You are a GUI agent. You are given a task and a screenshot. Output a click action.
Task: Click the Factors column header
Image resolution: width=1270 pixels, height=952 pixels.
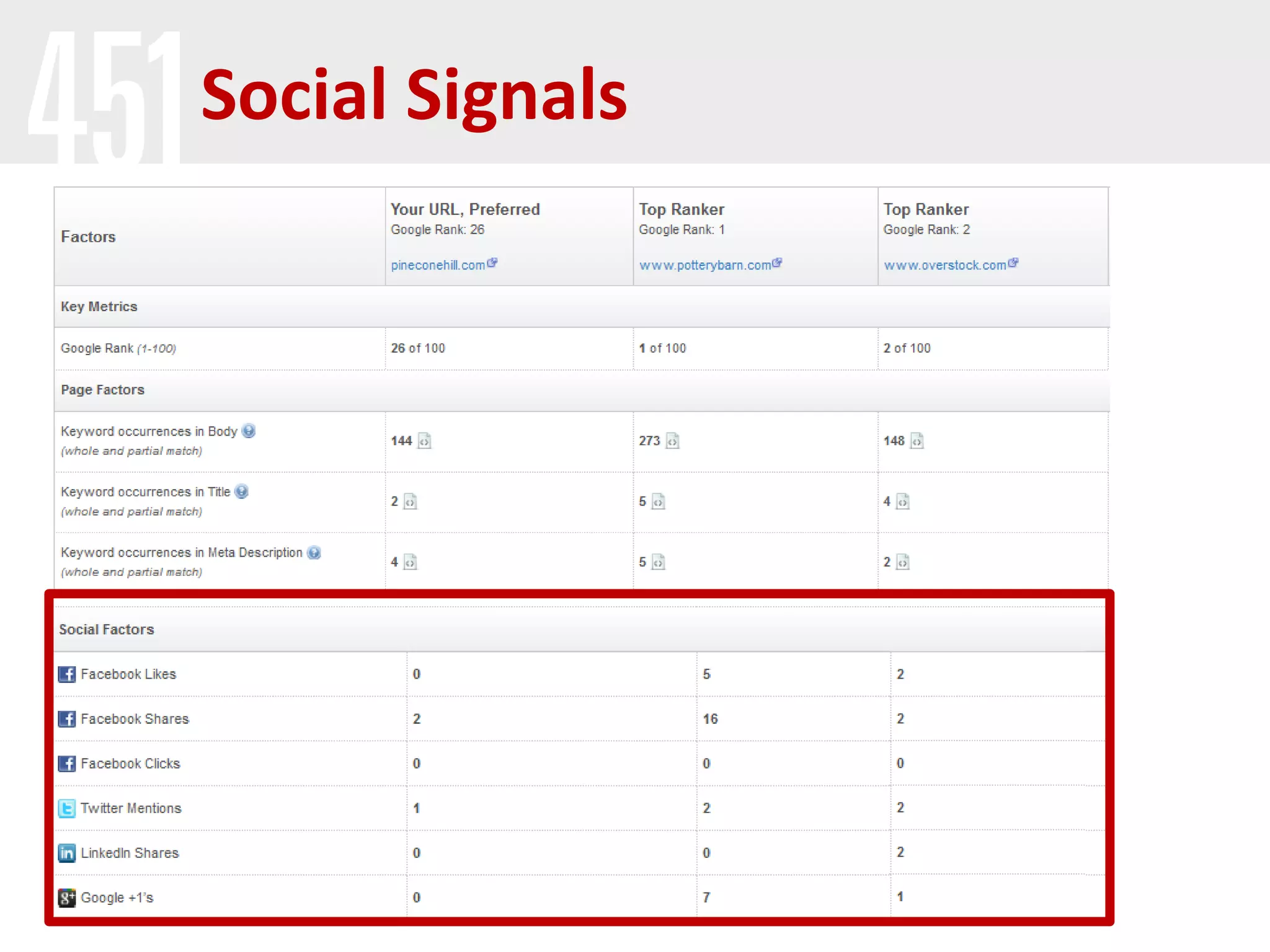[x=220, y=237]
